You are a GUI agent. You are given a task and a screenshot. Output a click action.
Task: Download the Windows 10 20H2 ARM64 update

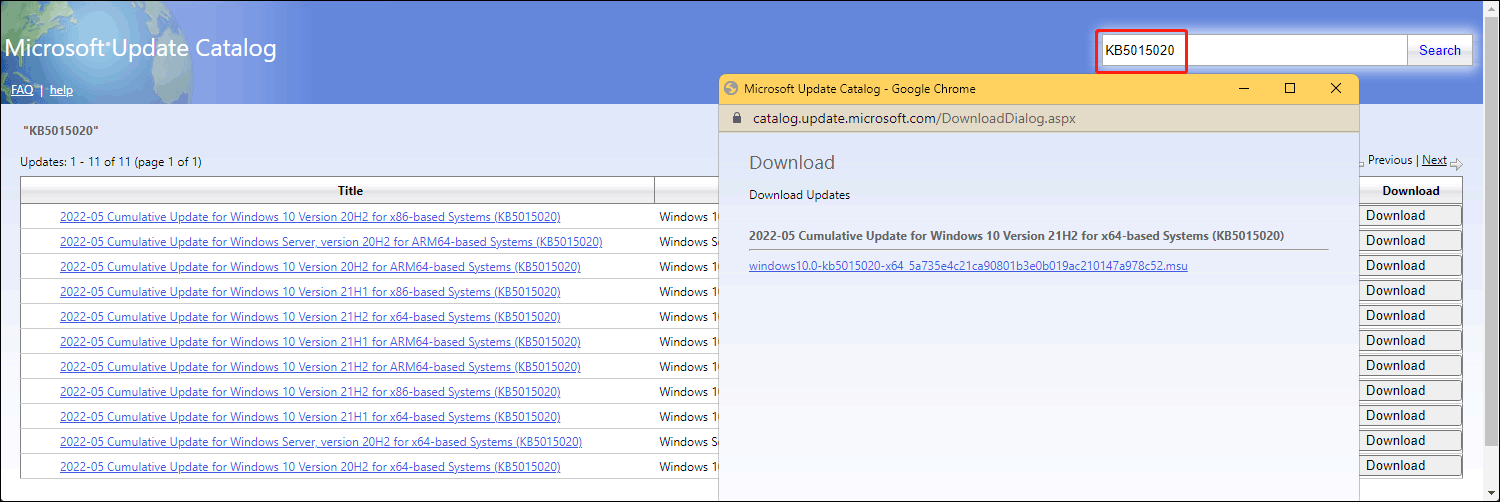pyautogui.click(x=1410, y=266)
